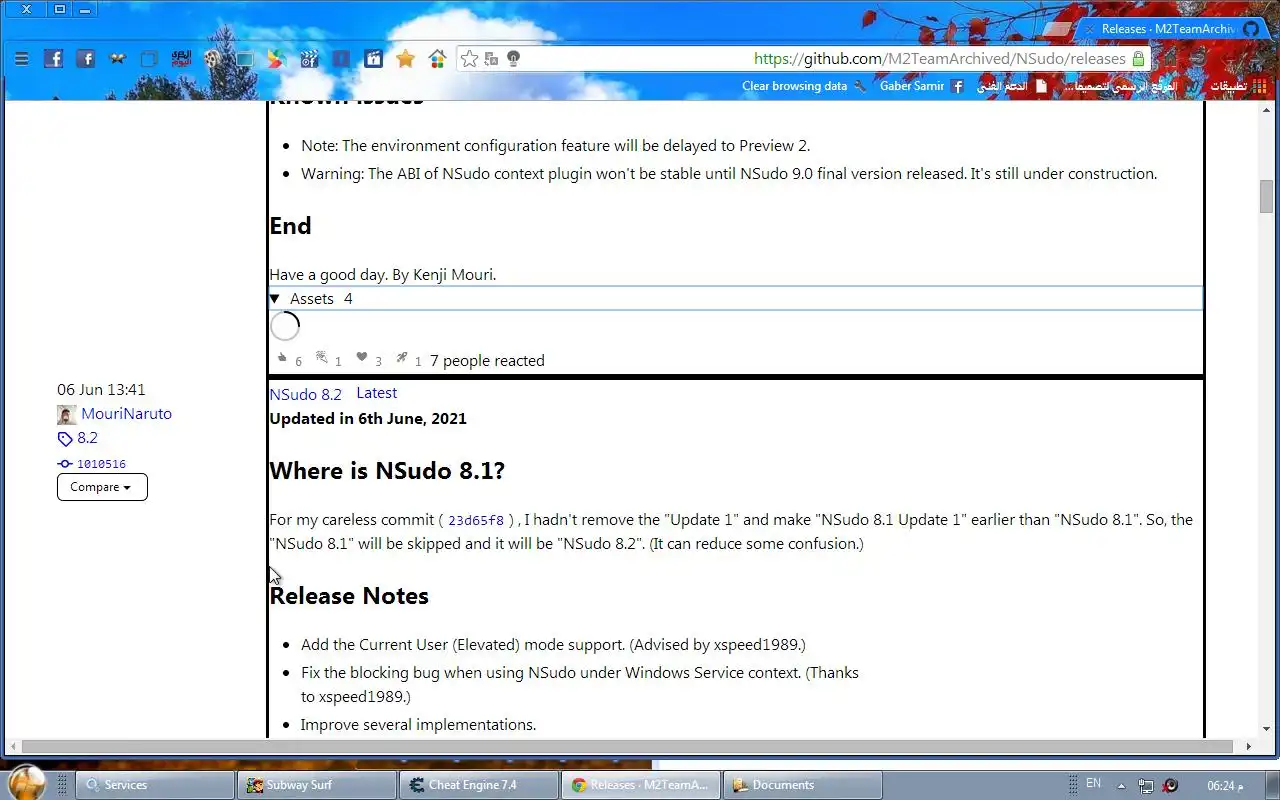The height and width of the screenshot is (800, 1280).
Task: Click the colorful home extension icon
Action: pos(437,59)
